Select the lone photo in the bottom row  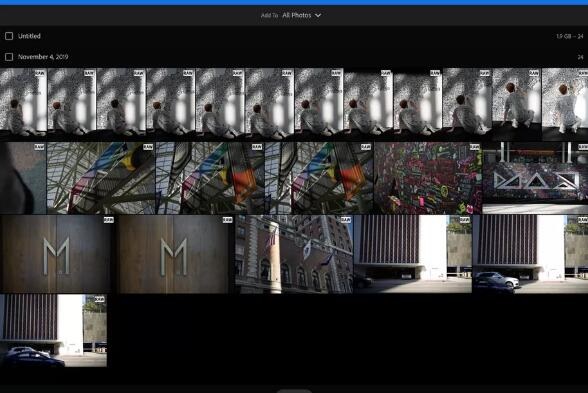53,331
